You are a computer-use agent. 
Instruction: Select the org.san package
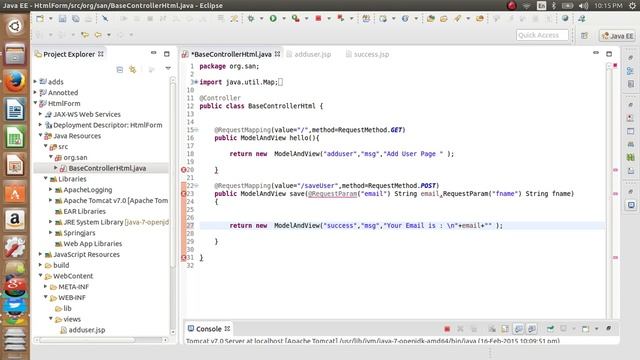tap(75, 157)
